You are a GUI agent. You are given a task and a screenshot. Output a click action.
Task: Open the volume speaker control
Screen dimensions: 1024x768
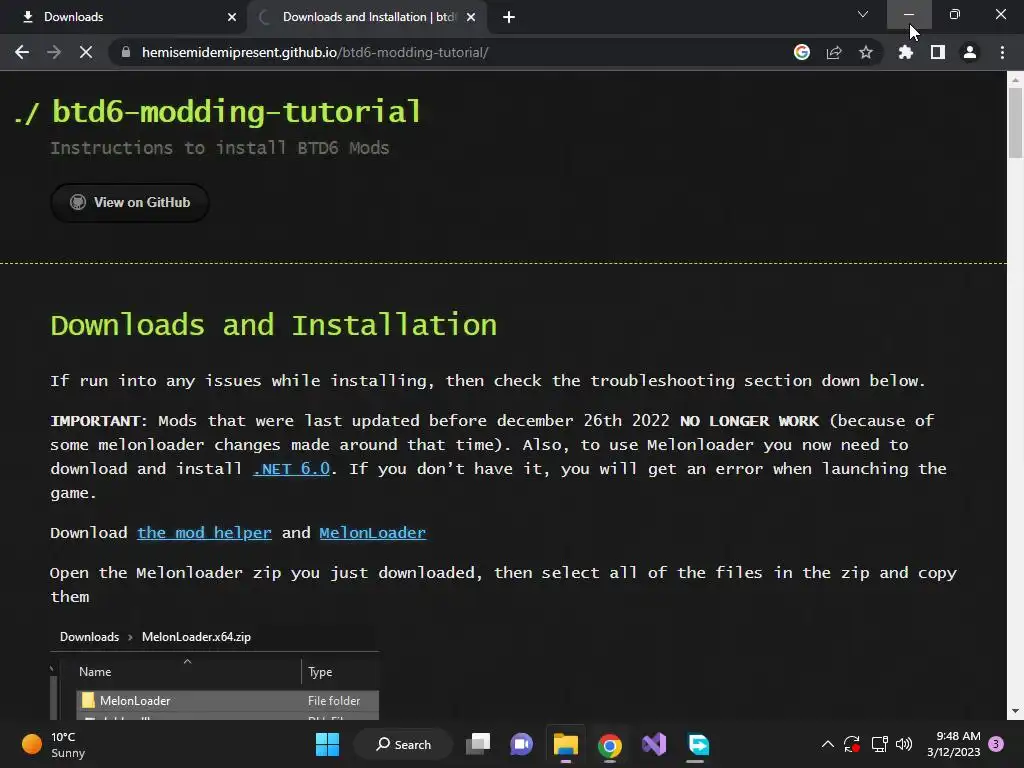pos(904,744)
